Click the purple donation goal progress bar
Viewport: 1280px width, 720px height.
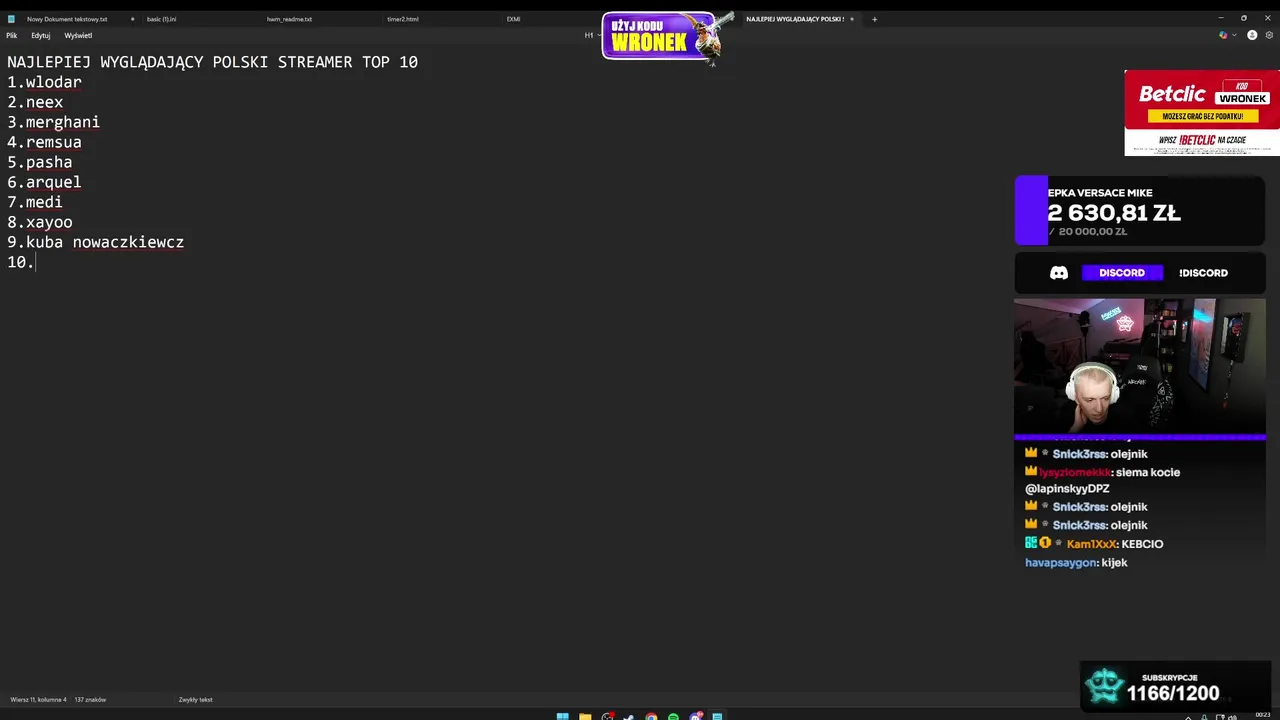[1031, 210]
